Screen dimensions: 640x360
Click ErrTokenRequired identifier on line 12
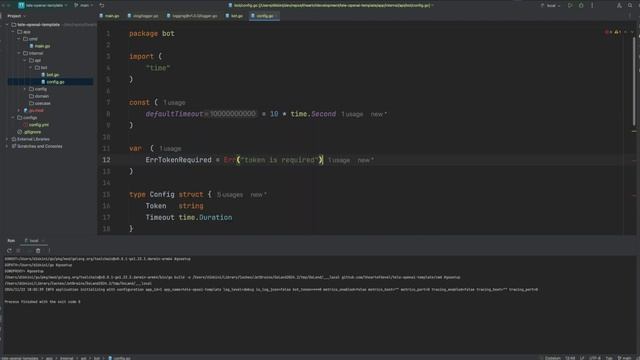pyautogui.click(x=178, y=160)
